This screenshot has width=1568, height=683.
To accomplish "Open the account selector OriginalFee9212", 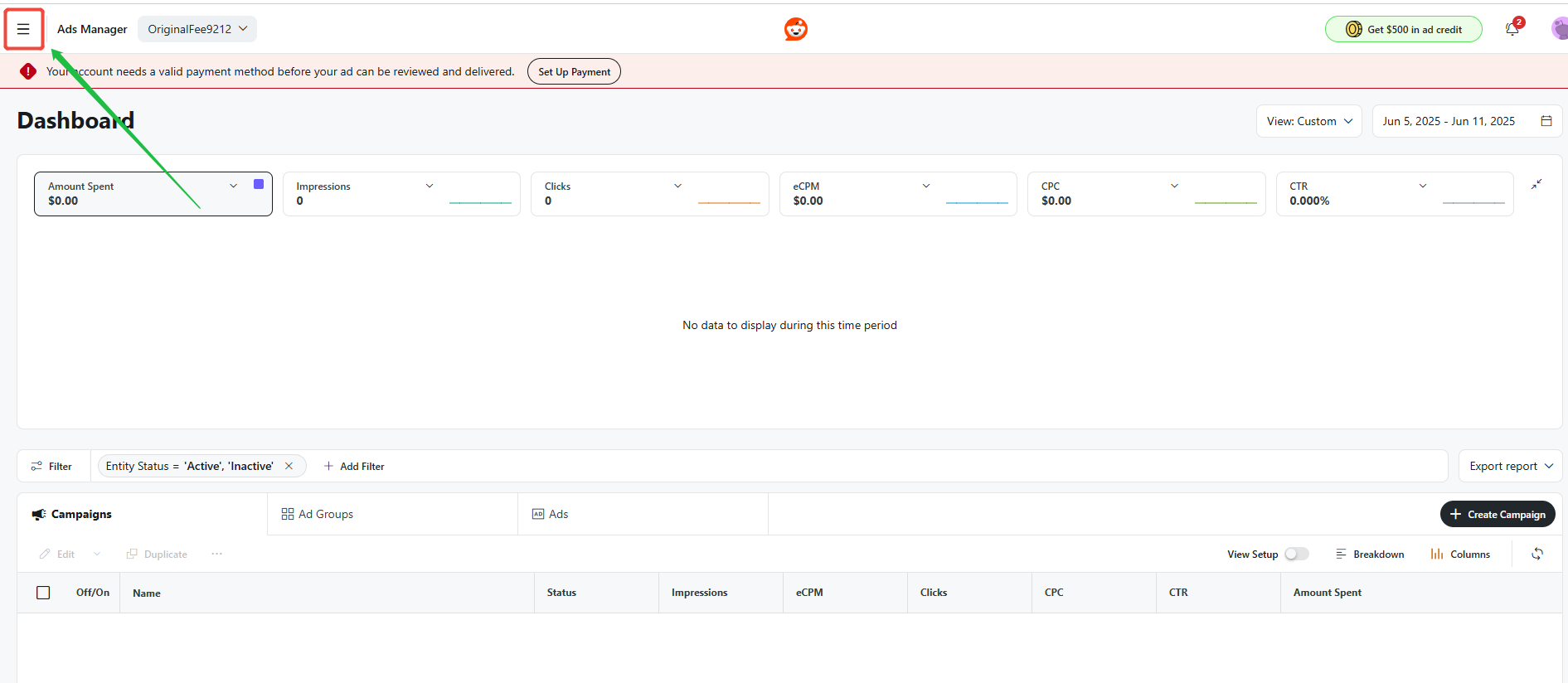I will (197, 29).
